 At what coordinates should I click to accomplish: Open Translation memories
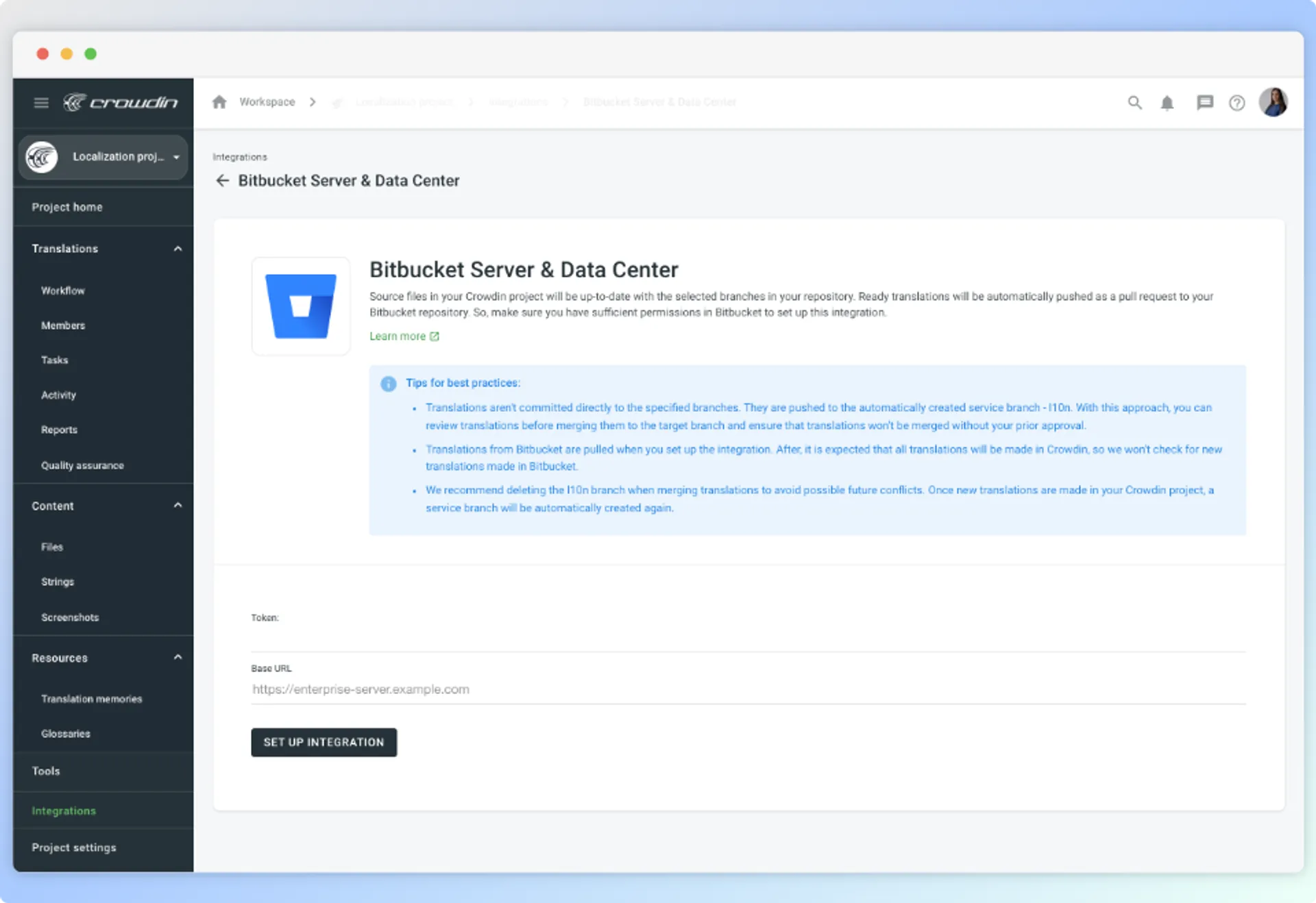(92, 699)
